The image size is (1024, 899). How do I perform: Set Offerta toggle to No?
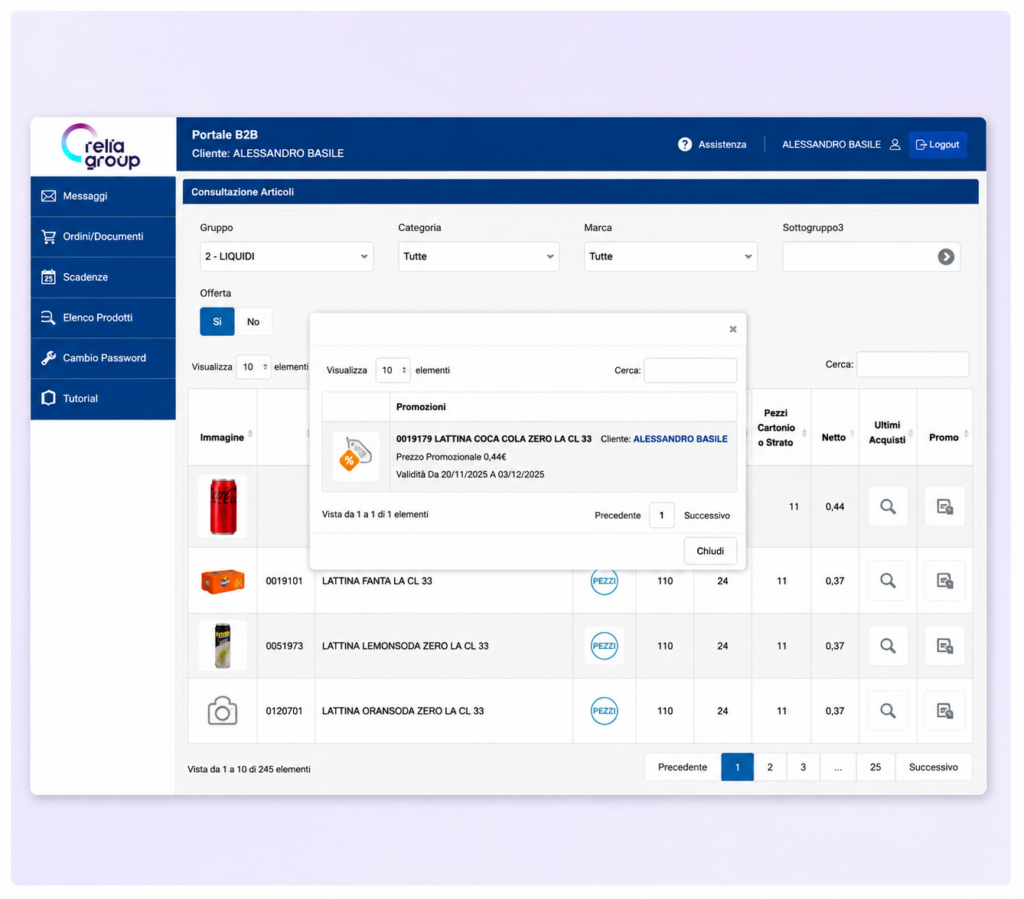click(253, 322)
